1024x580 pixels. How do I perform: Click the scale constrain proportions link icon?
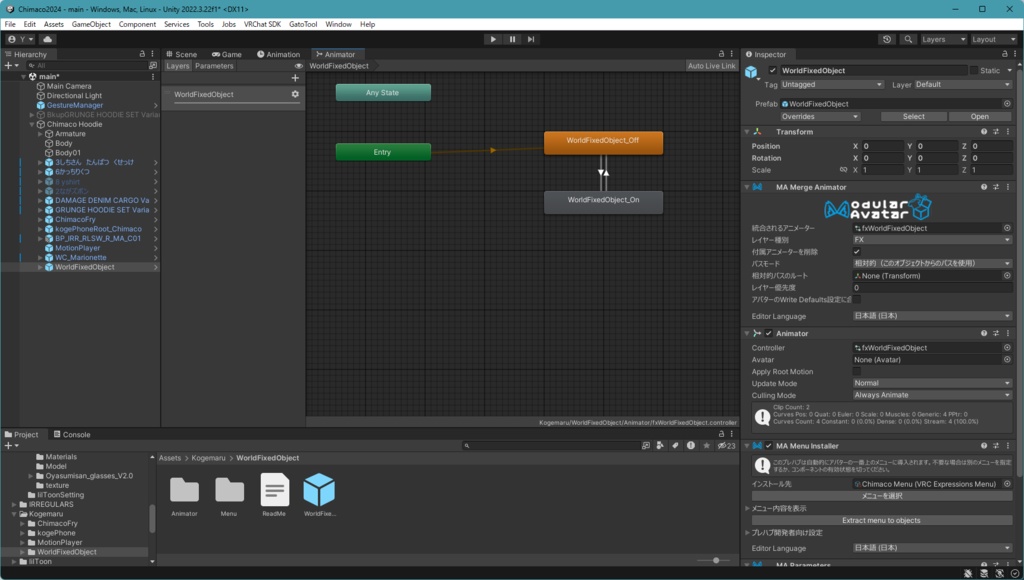click(x=843, y=170)
